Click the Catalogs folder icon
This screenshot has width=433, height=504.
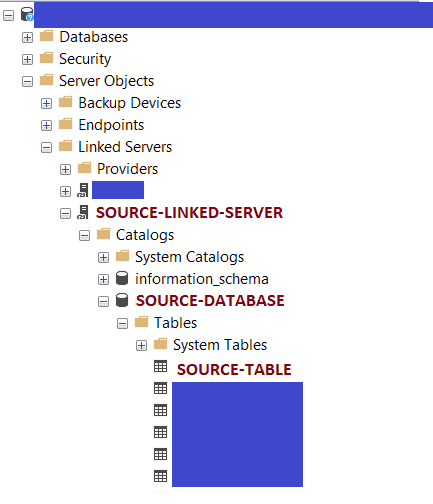pos(103,234)
